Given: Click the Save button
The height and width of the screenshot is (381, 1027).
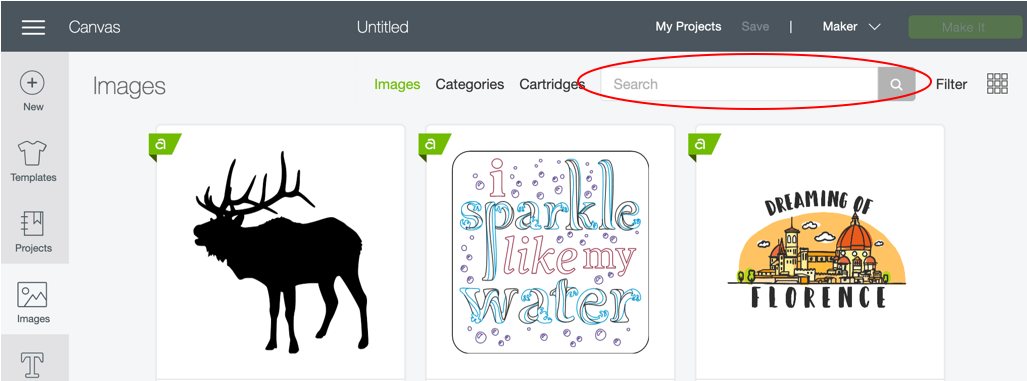Looking at the screenshot, I should pyautogui.click(x=755, y=27).
